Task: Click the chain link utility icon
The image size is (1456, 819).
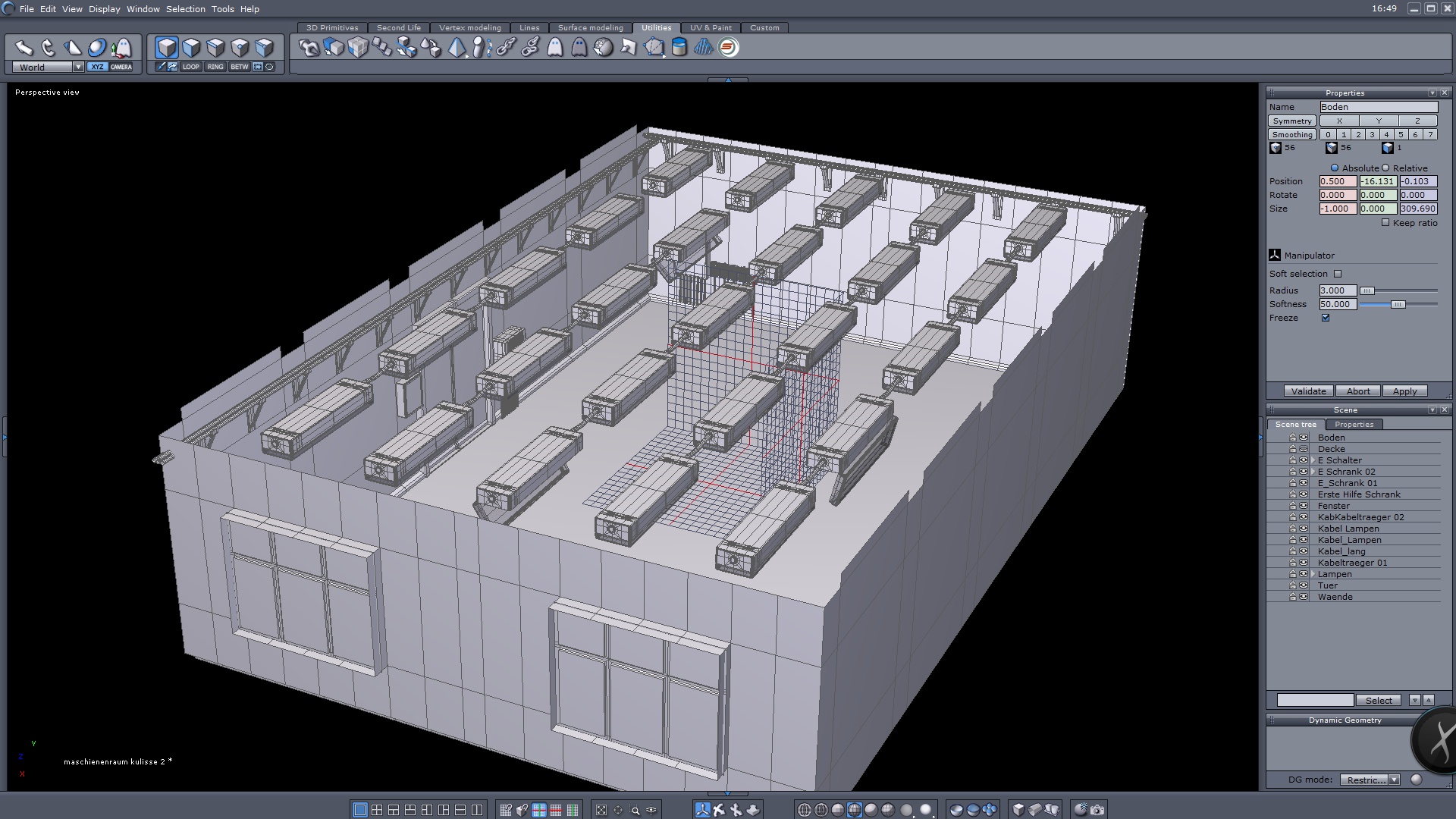Action: click(x=507, y=48)
